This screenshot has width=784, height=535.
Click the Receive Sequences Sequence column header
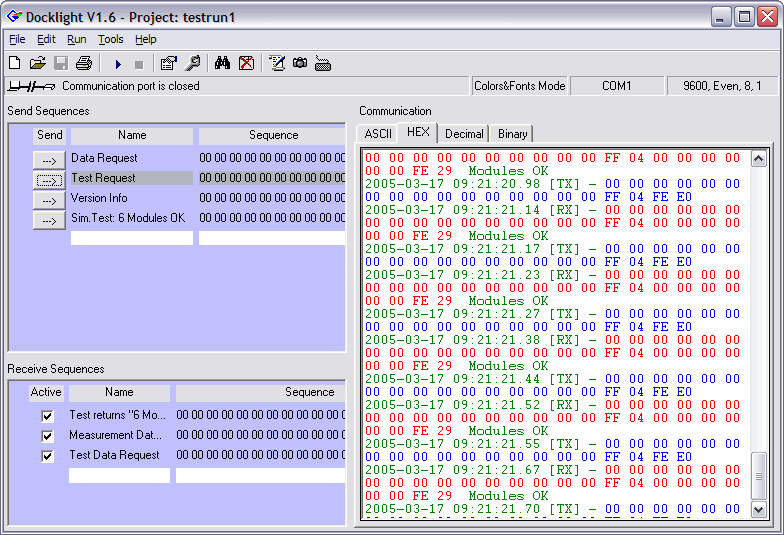pos(260,392)
